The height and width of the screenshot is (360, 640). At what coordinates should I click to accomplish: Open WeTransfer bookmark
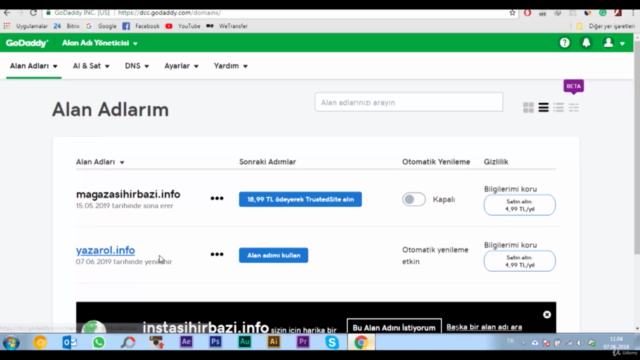pyautogui.click(x=227, y=26)
